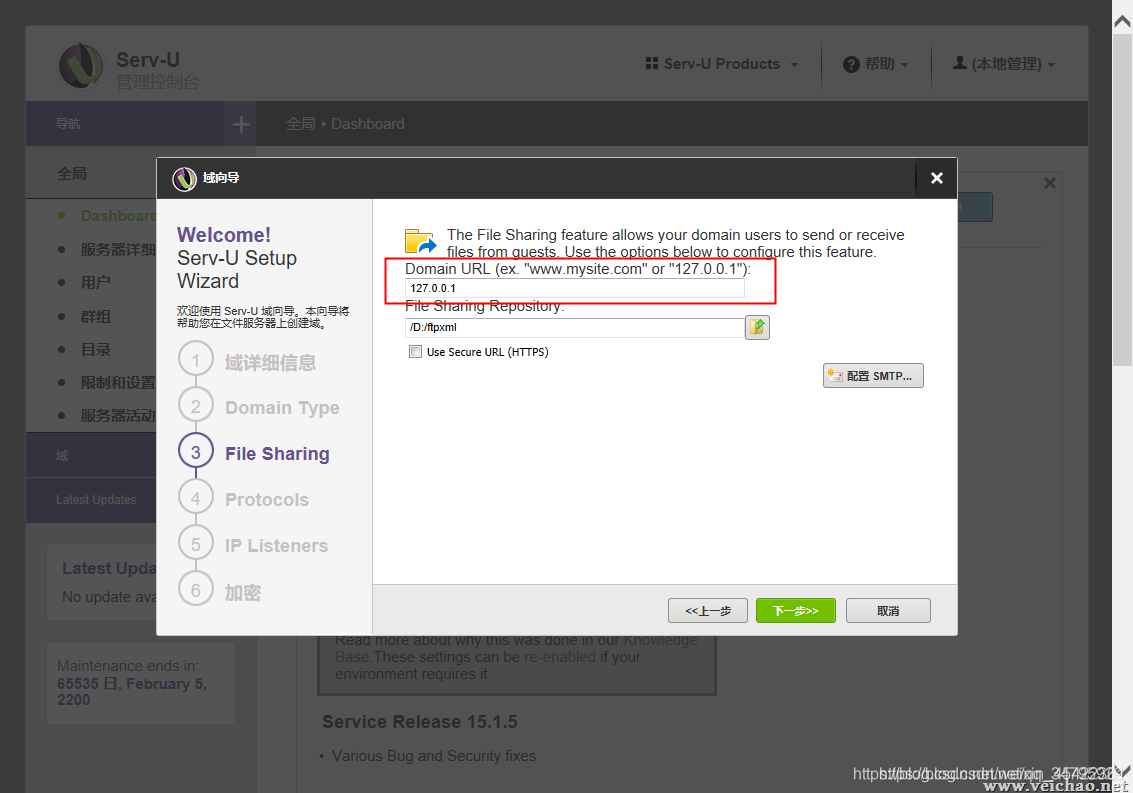Click the page scrollbar up arrow

(1122, 21)
